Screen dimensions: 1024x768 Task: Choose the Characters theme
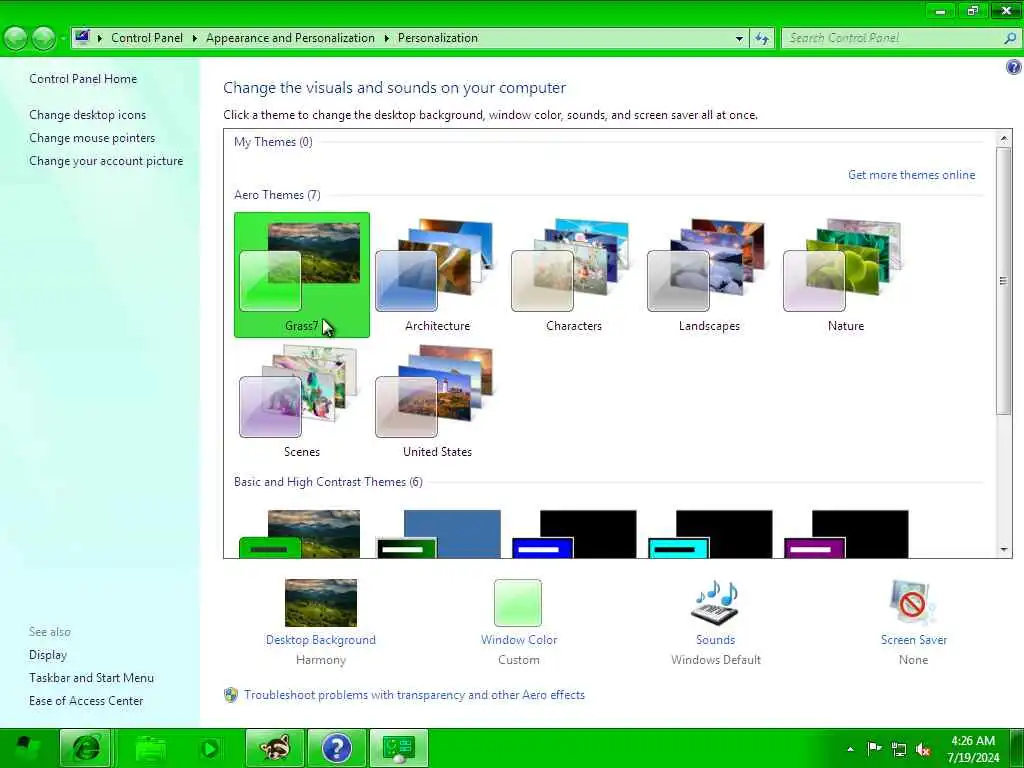pyautogui.click(x=573, y=275)
